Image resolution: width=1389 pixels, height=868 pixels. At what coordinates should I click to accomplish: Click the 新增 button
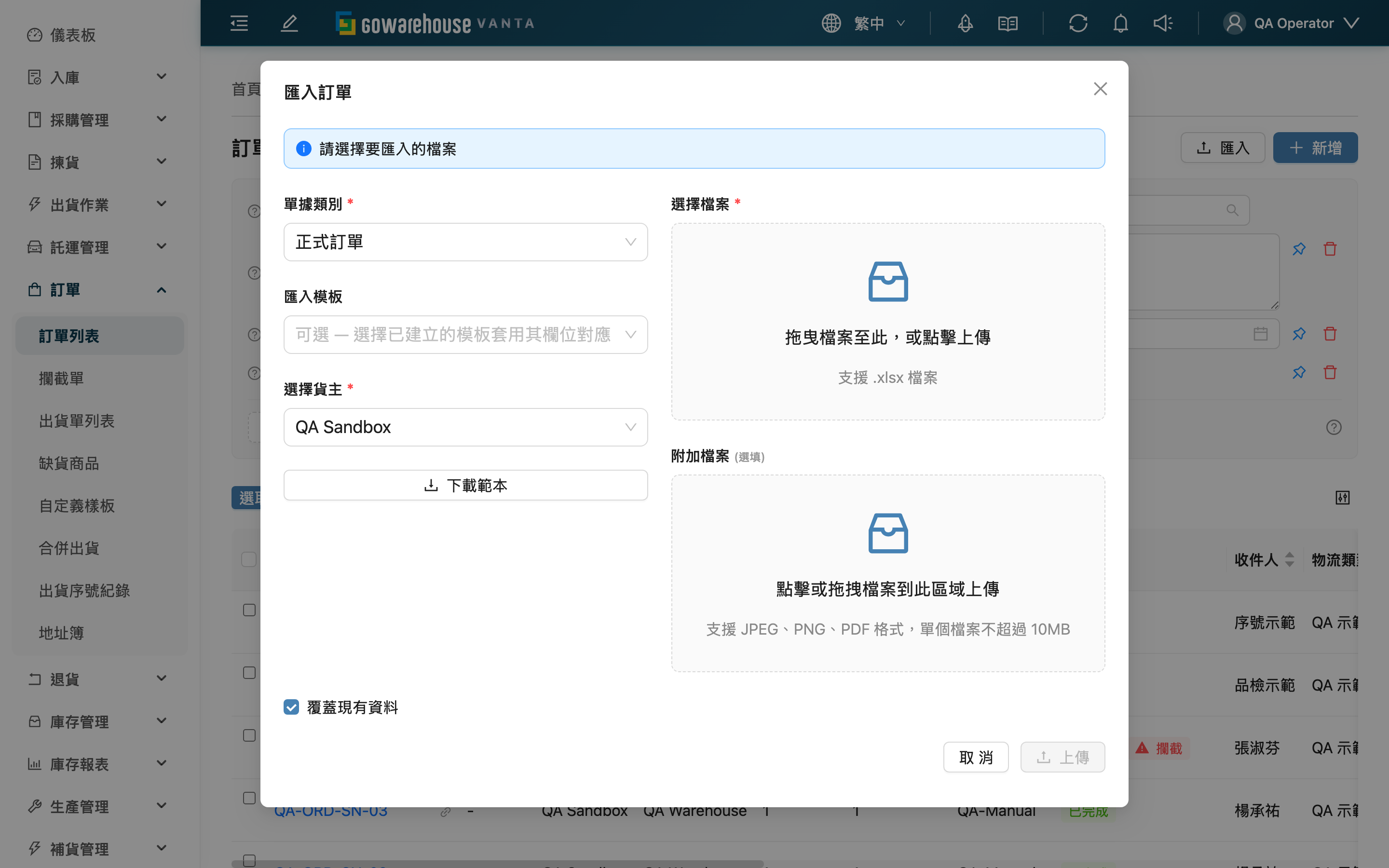[1315, 148]
